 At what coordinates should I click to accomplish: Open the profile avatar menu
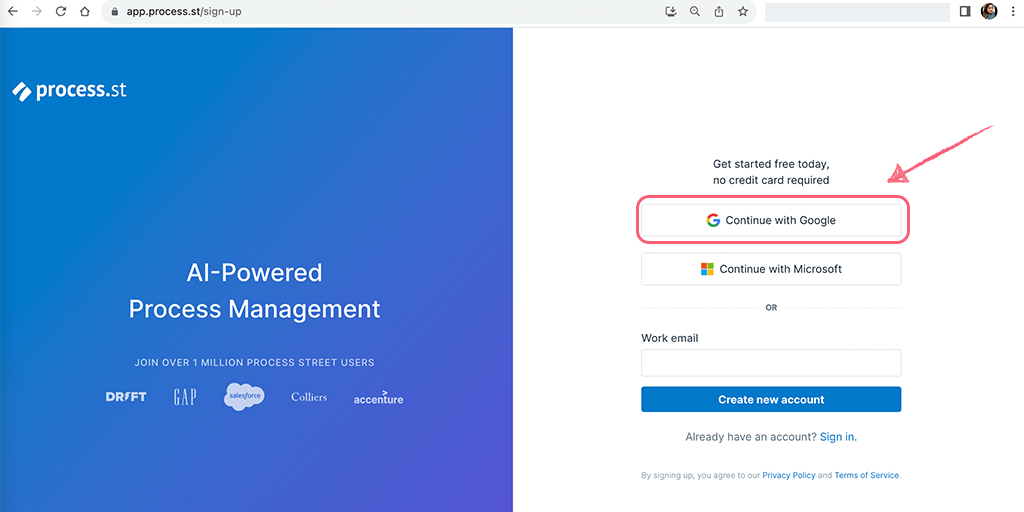(989, 12)
